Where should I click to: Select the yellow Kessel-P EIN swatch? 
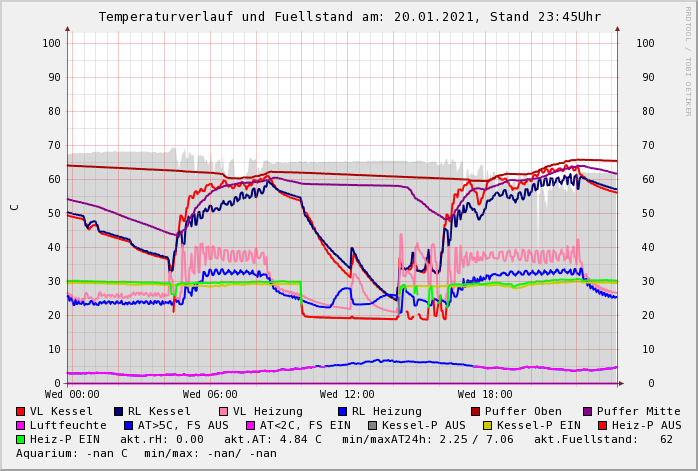coord(487,426)
